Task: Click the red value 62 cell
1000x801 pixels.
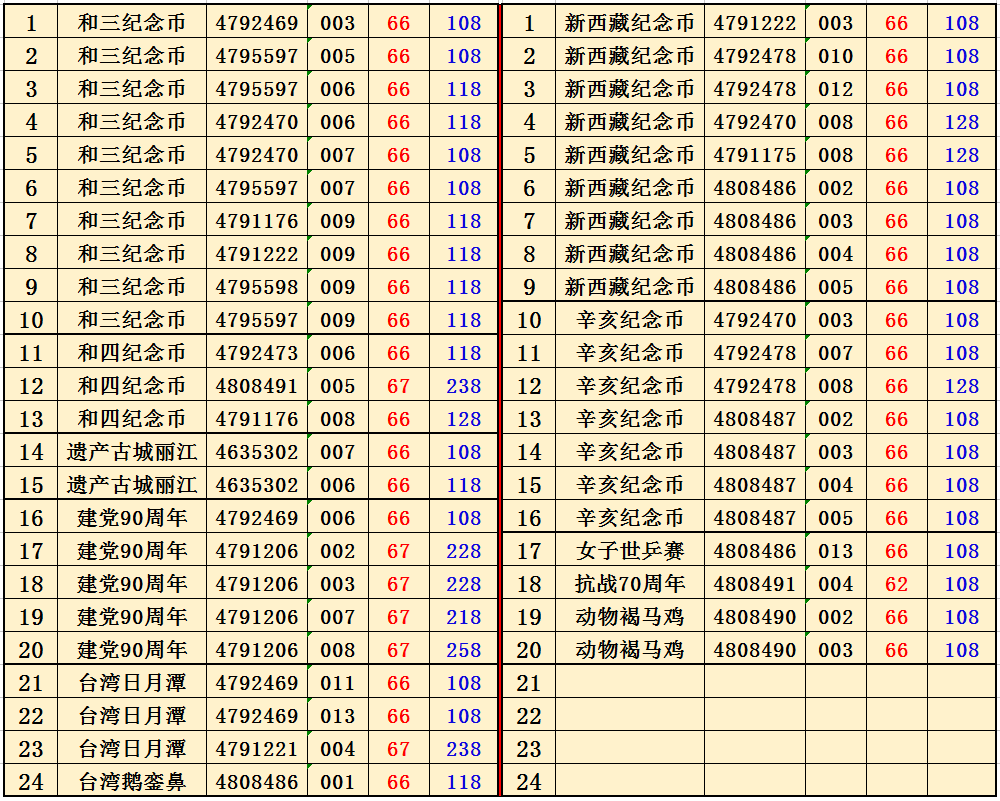Action: [896, 584]
